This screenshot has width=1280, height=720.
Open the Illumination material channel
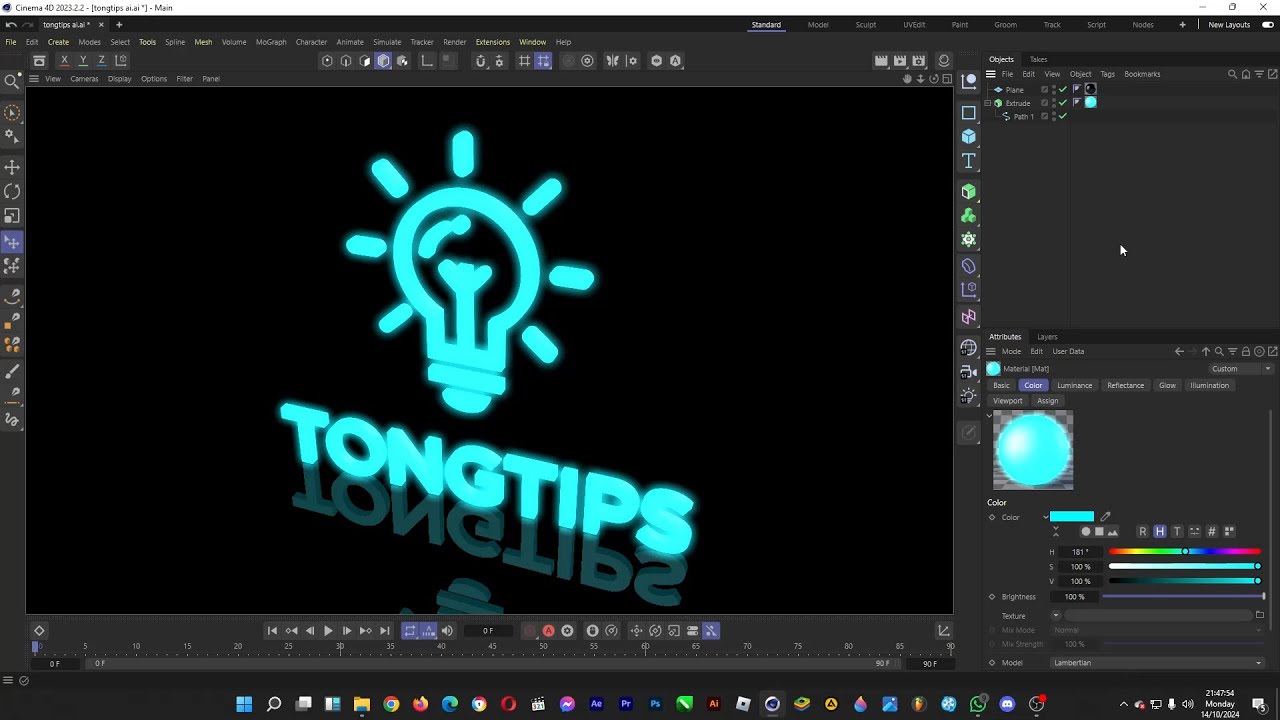pyautogui.click(x=1209, y=385)
